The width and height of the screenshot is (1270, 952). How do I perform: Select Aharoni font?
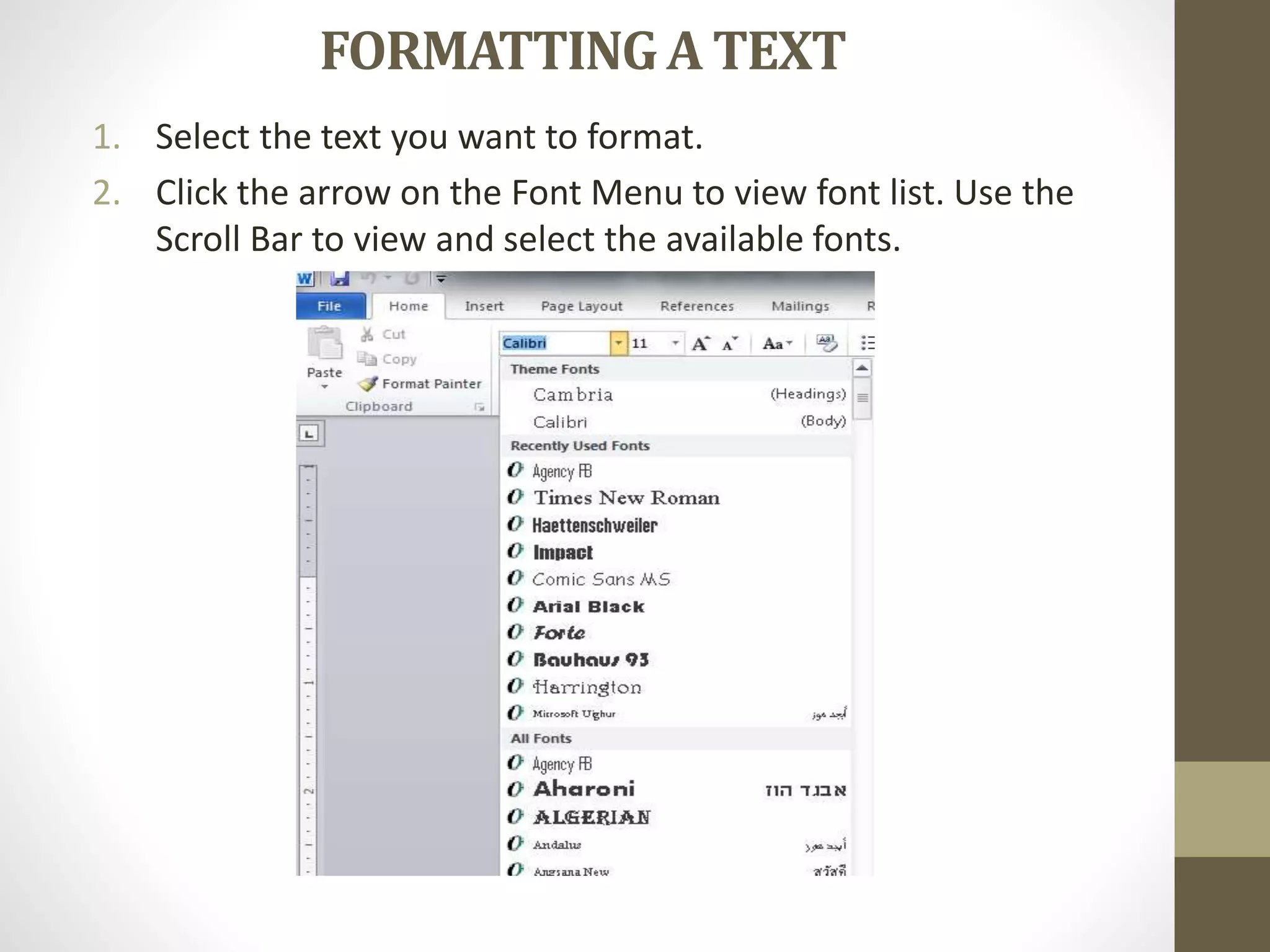pos(676,790)
